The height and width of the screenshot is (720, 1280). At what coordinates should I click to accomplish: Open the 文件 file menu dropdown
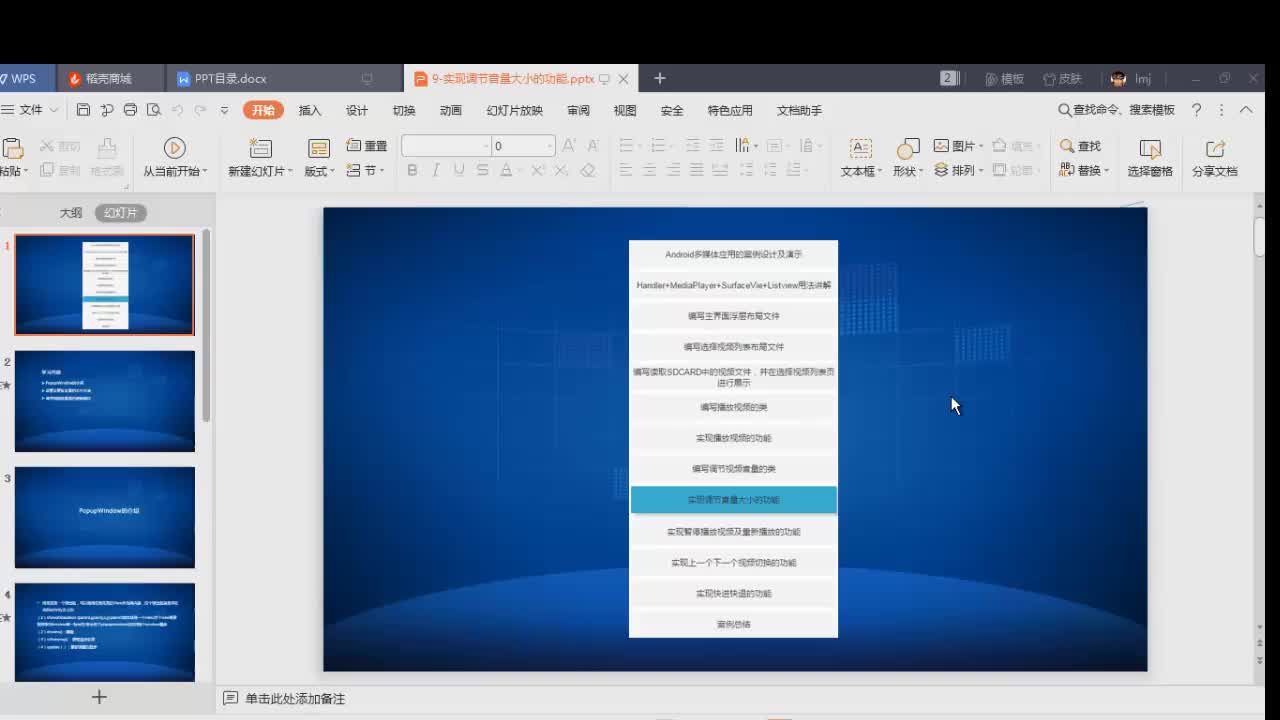tap(31, 110)
